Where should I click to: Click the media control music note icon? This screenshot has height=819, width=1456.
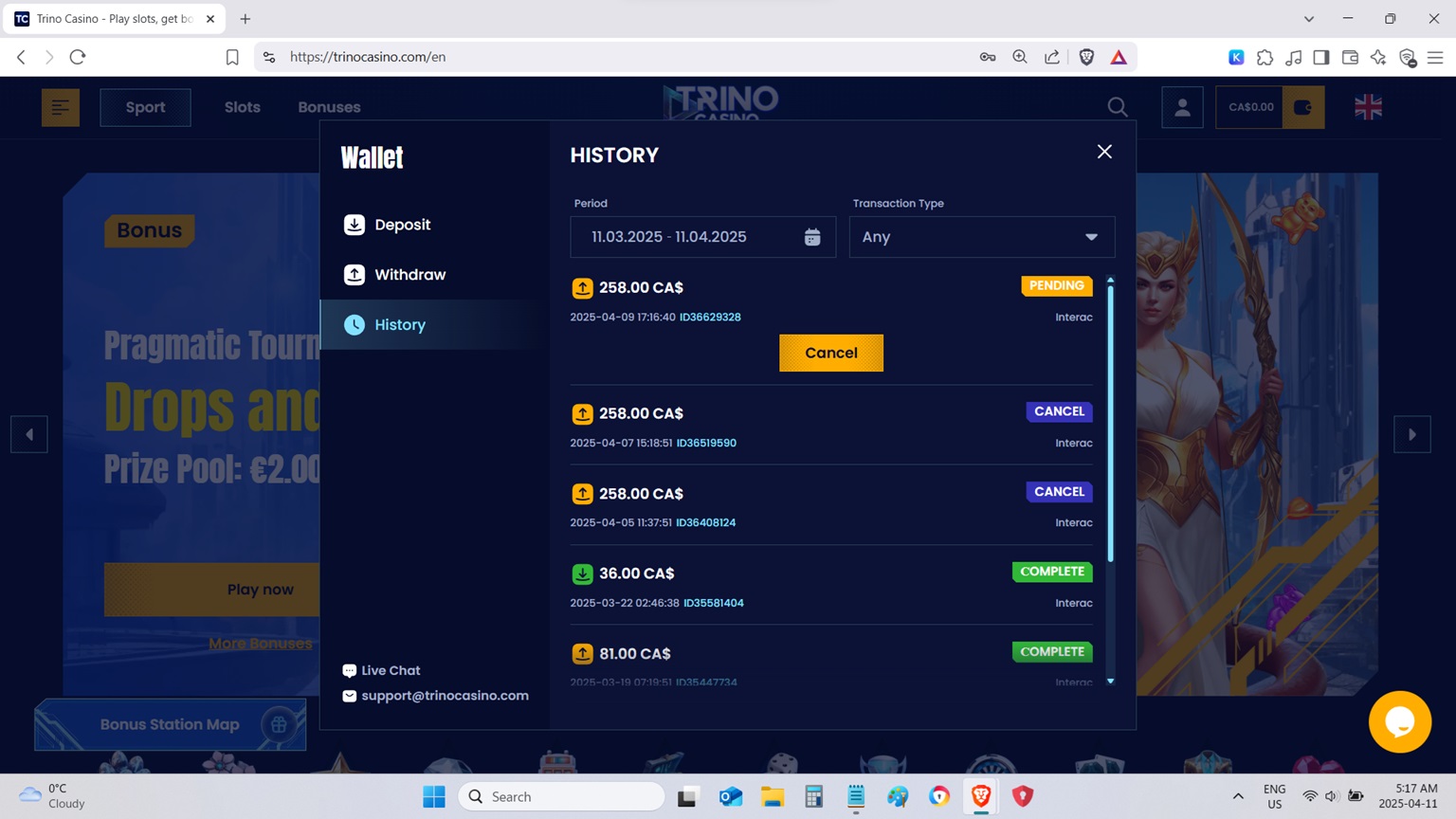click(x=1293, y=57)
